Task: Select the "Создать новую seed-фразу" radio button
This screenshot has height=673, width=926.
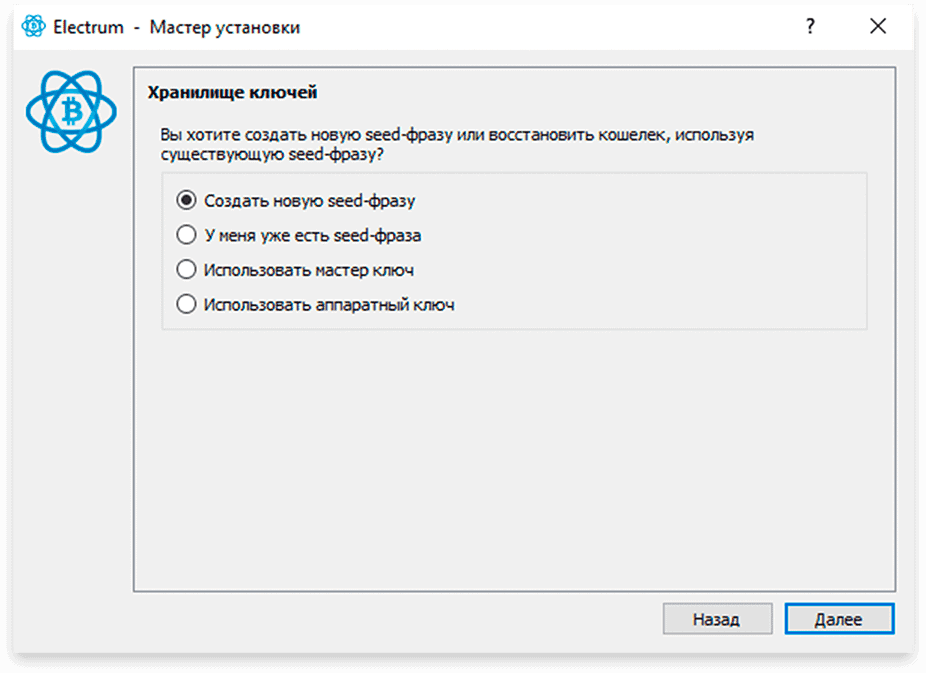Action: pyautogui.click(x=186, y=201)
